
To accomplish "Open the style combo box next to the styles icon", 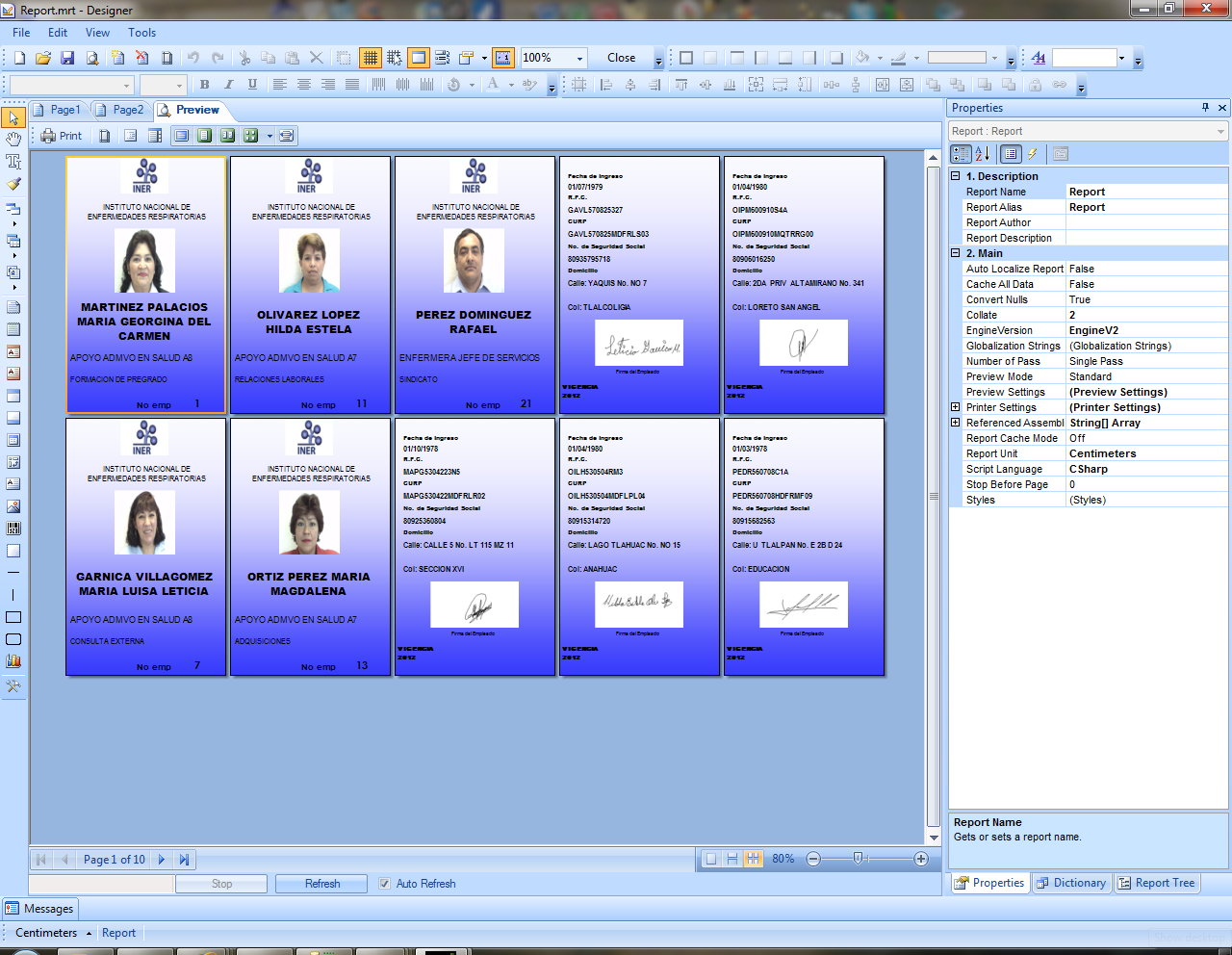I will click(x=1089, y=58).
